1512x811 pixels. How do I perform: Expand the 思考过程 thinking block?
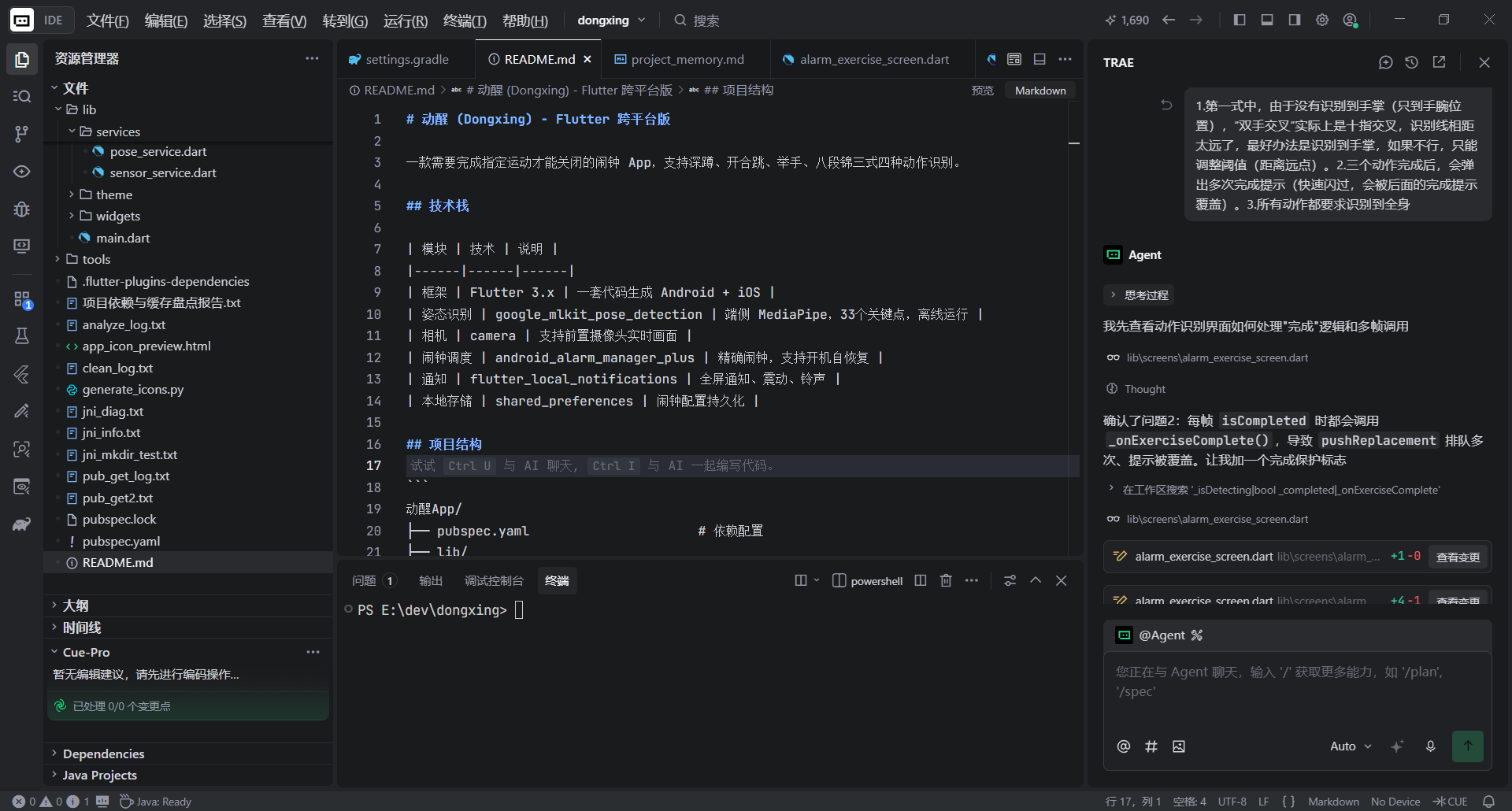click(x=1139, y=295)
